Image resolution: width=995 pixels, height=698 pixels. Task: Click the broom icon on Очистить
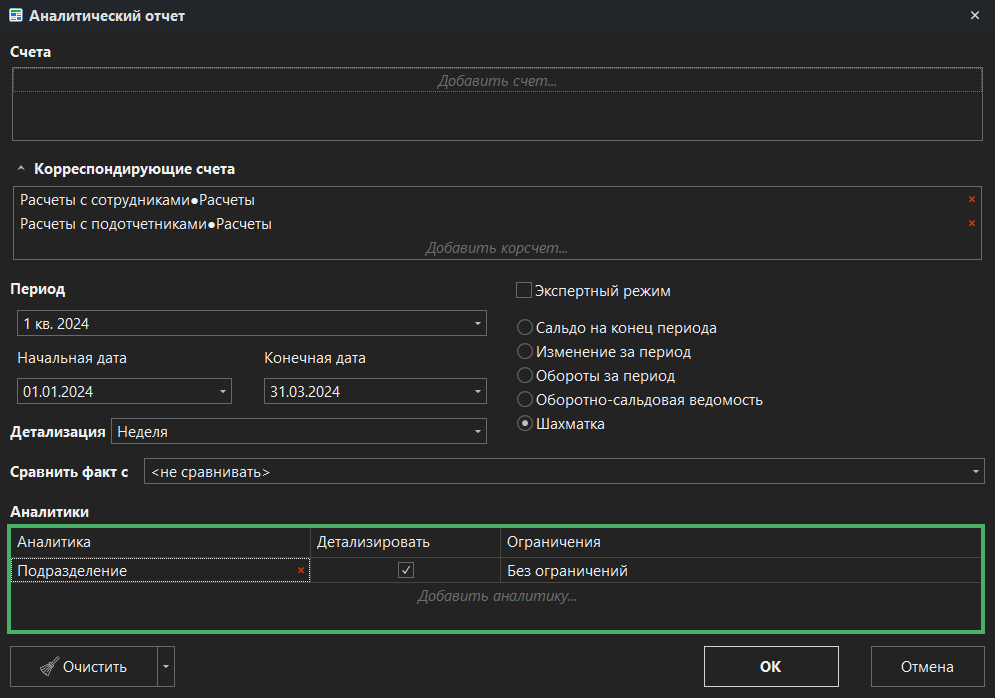point(48,667)
